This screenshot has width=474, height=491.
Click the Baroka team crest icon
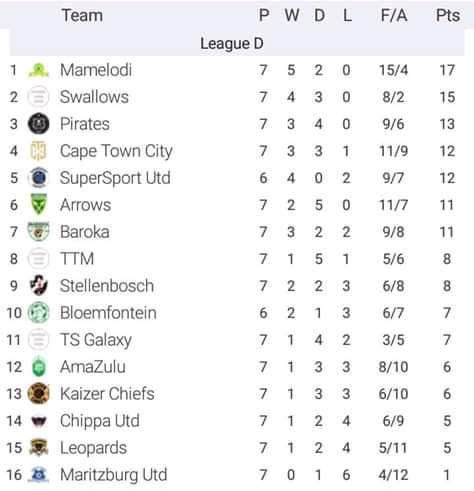(39, 232)
